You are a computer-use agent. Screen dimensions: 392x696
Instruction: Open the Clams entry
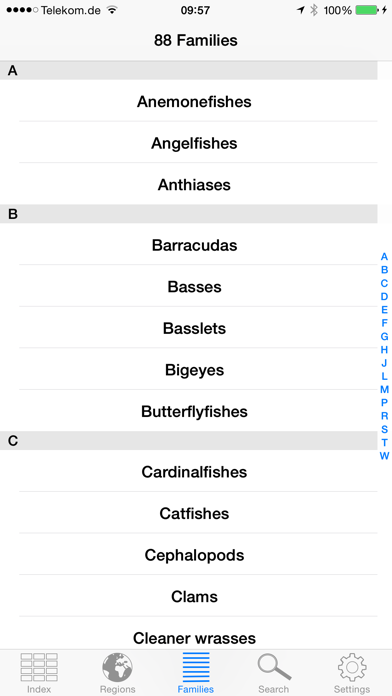(194, 596)
